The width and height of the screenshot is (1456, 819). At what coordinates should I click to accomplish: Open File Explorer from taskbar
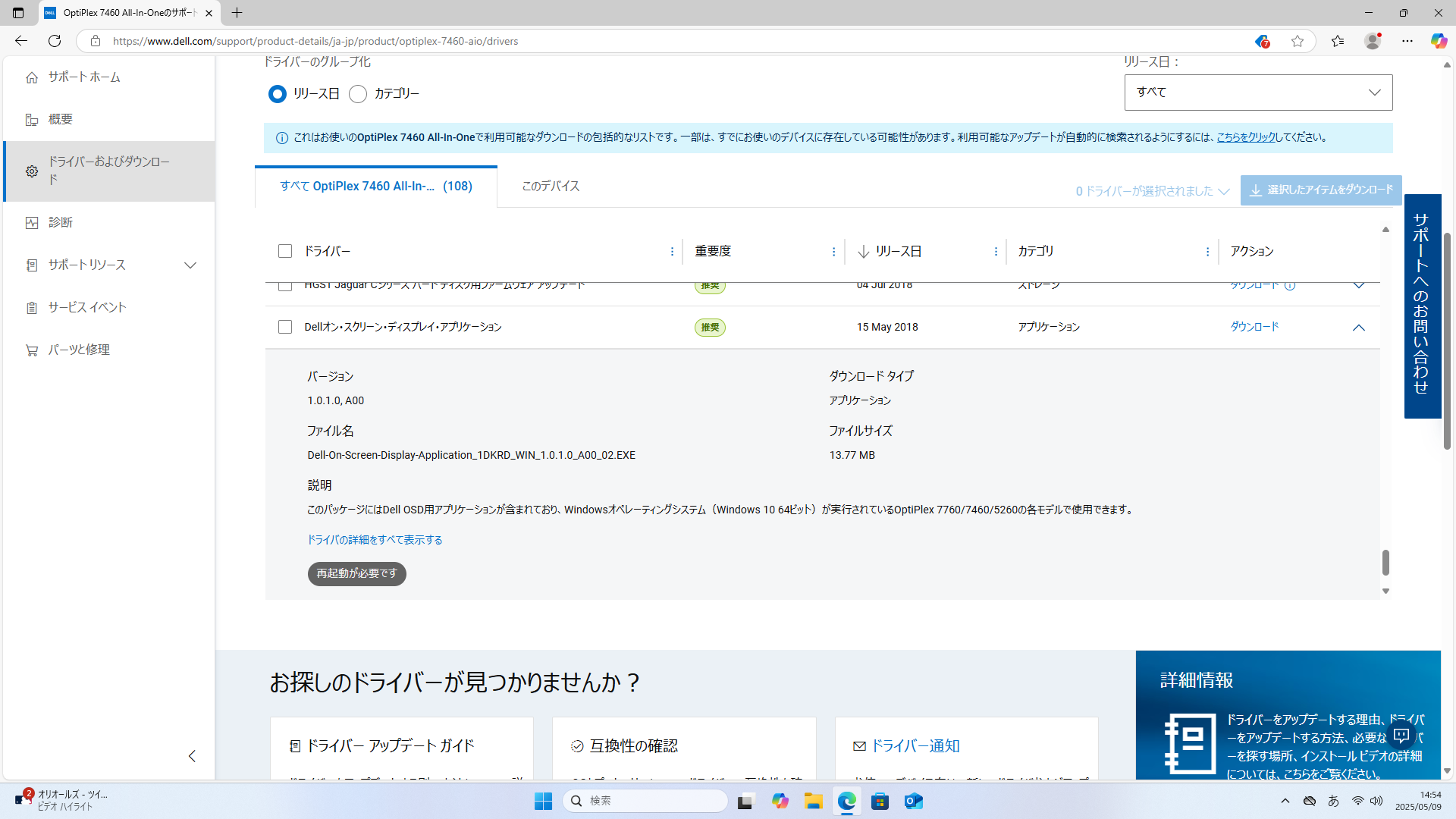(814, 801)
